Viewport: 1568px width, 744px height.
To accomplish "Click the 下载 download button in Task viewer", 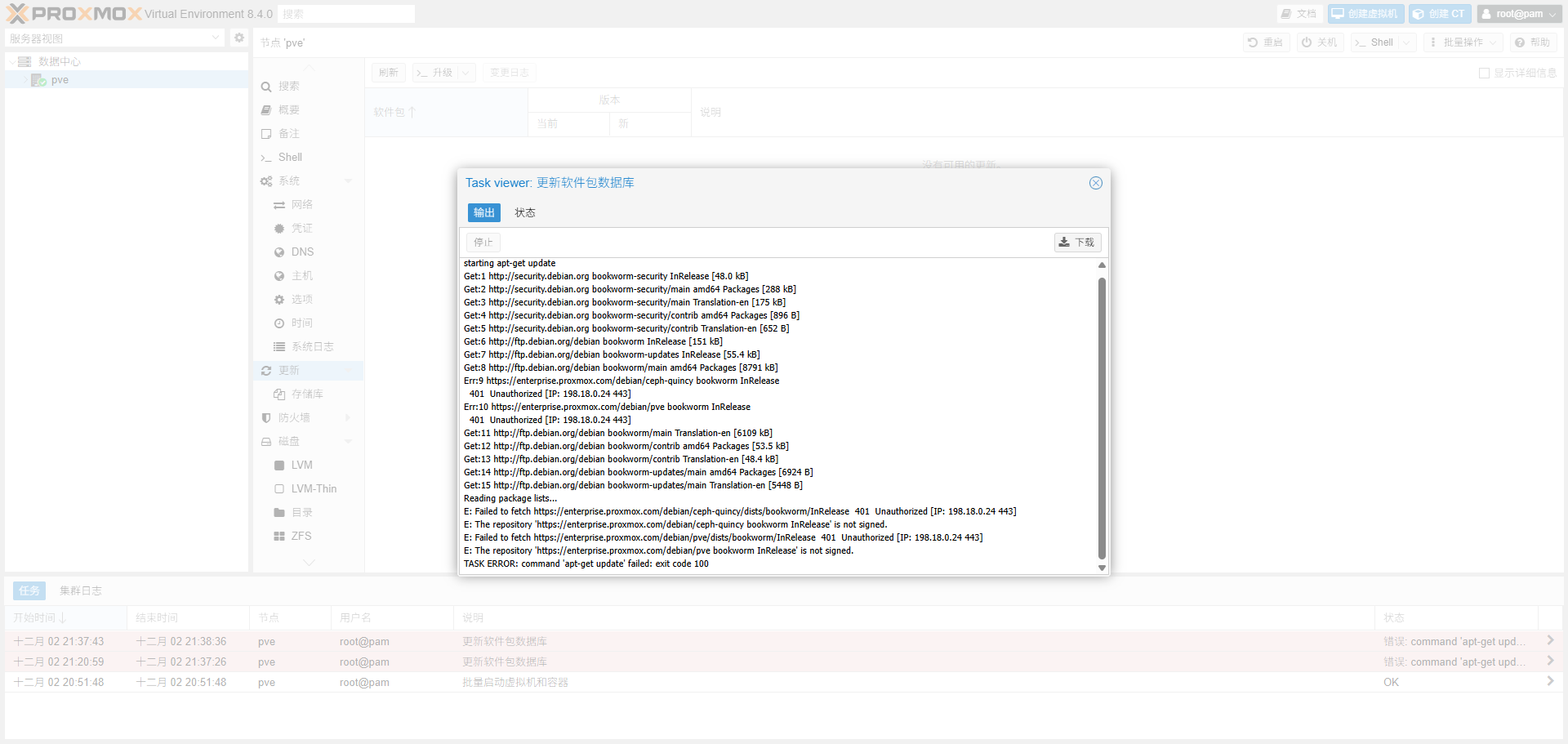I will tap(1077, 242).
